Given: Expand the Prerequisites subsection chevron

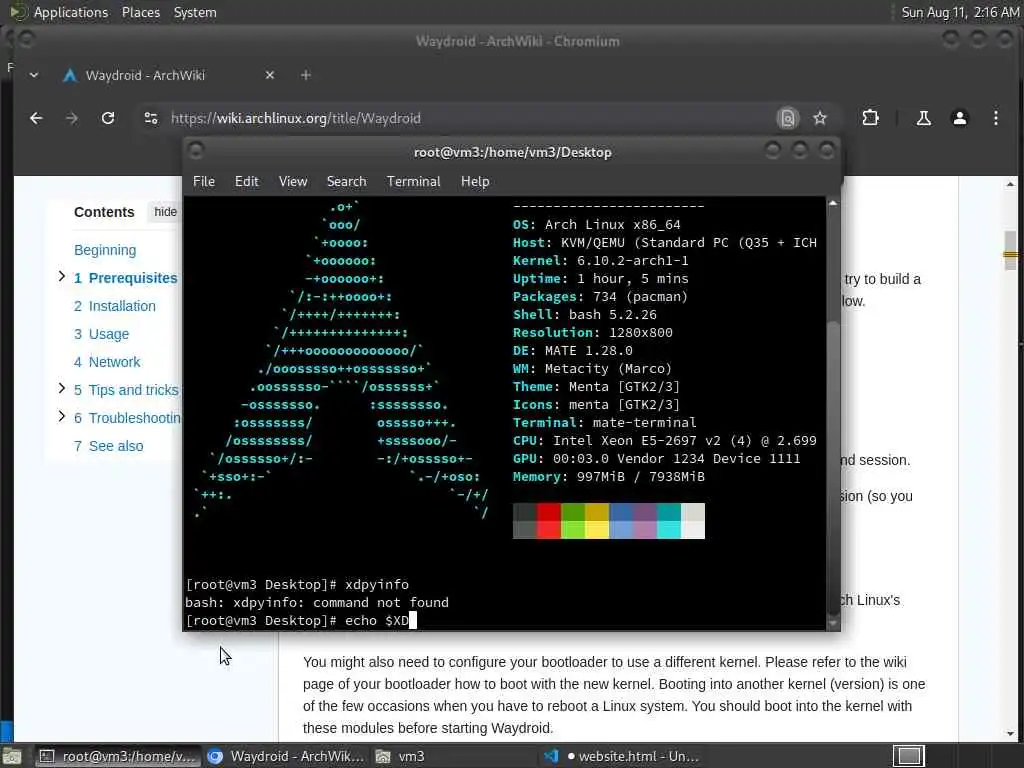Looking at the screenshot, I should tap(61, 276).
